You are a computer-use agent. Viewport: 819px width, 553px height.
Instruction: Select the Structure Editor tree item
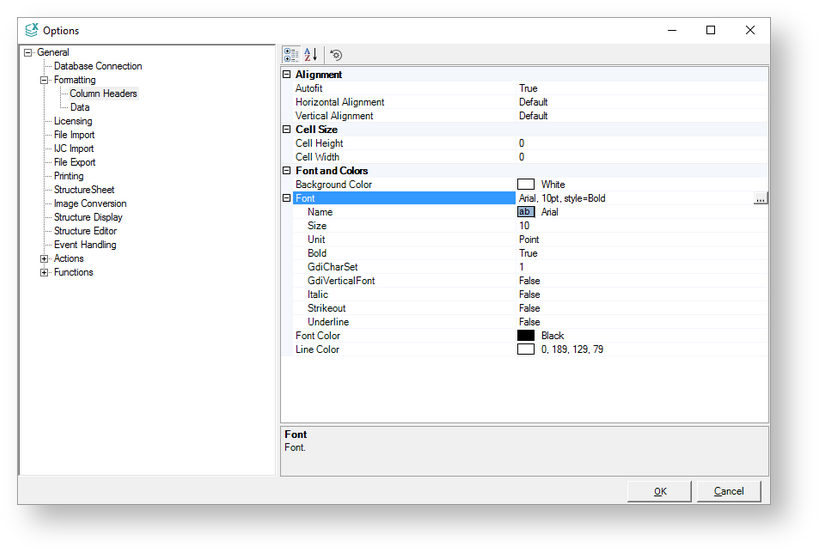click(x=85, y=231)
